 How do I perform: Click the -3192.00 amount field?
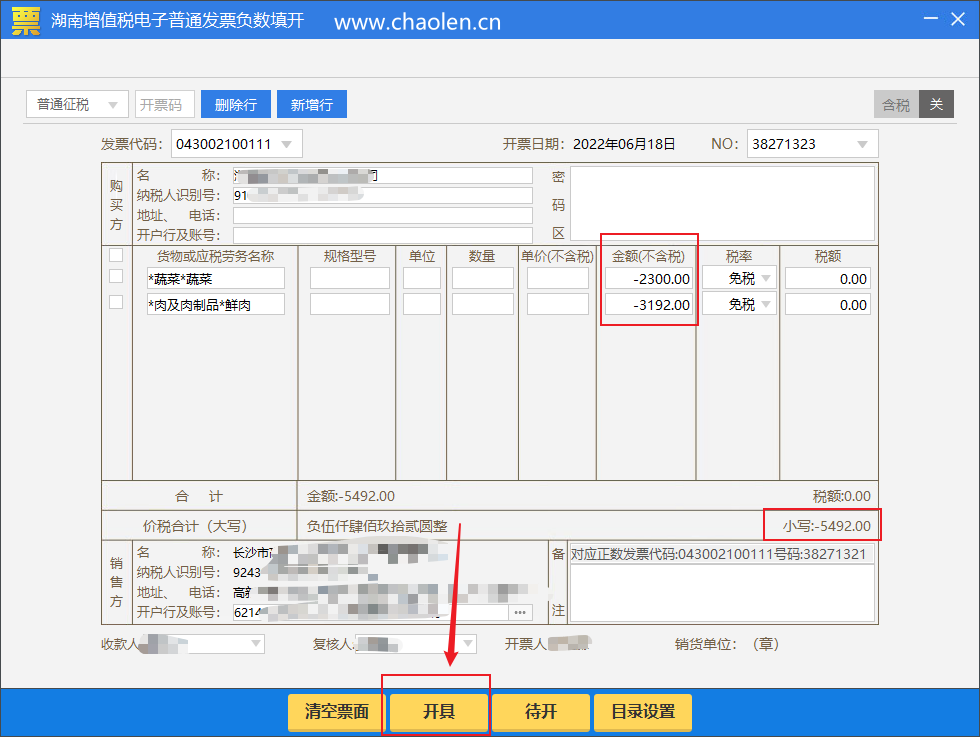(650, 305)
